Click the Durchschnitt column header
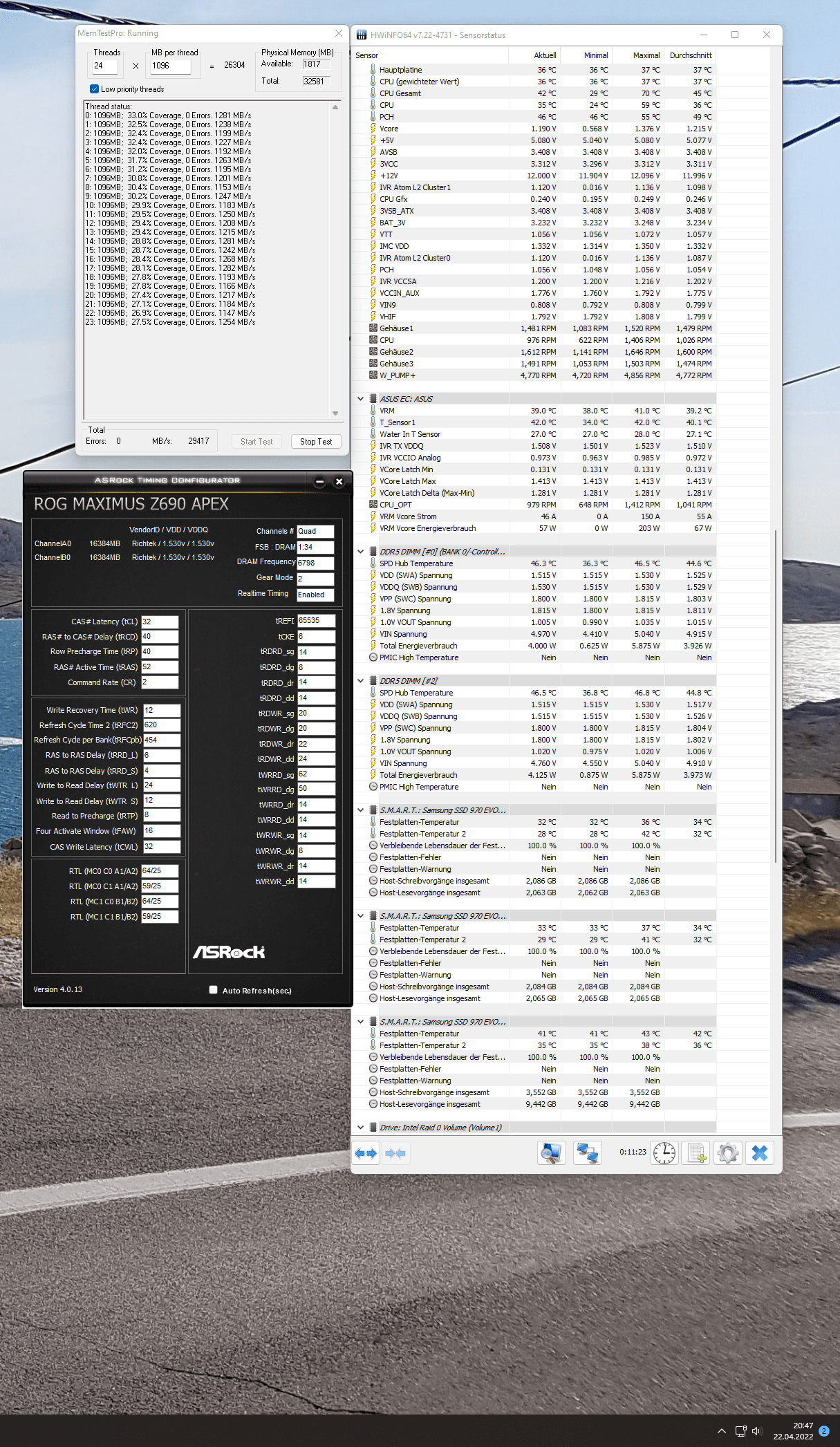 point(690,55)
